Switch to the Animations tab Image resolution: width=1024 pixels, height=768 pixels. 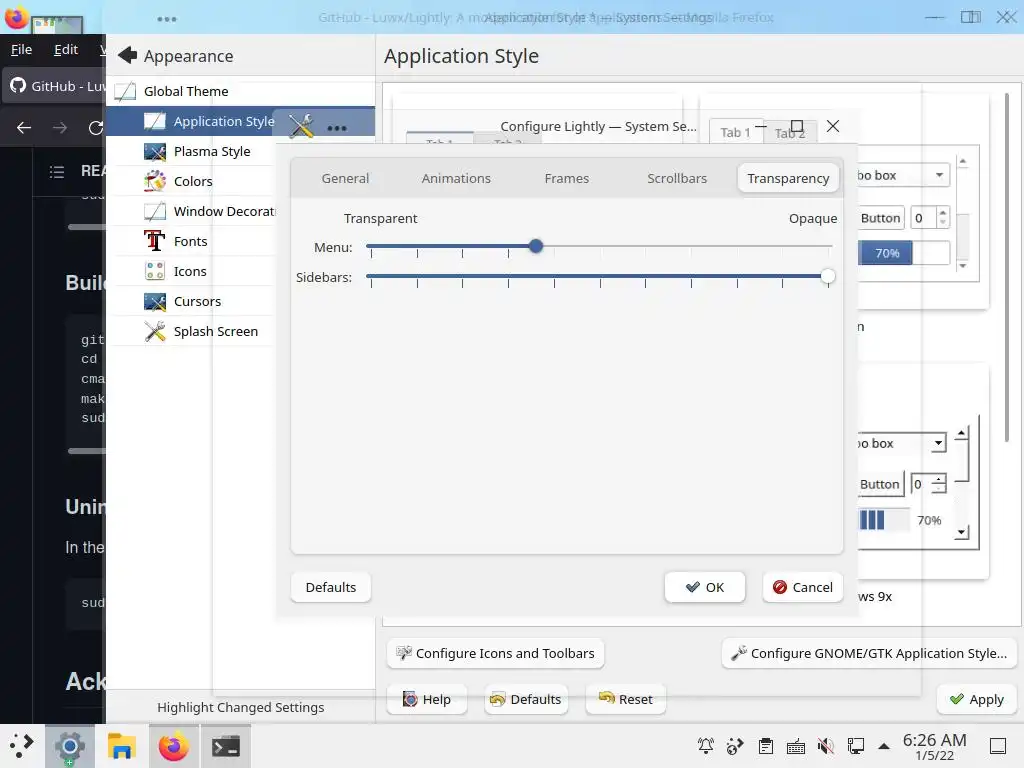456,178
